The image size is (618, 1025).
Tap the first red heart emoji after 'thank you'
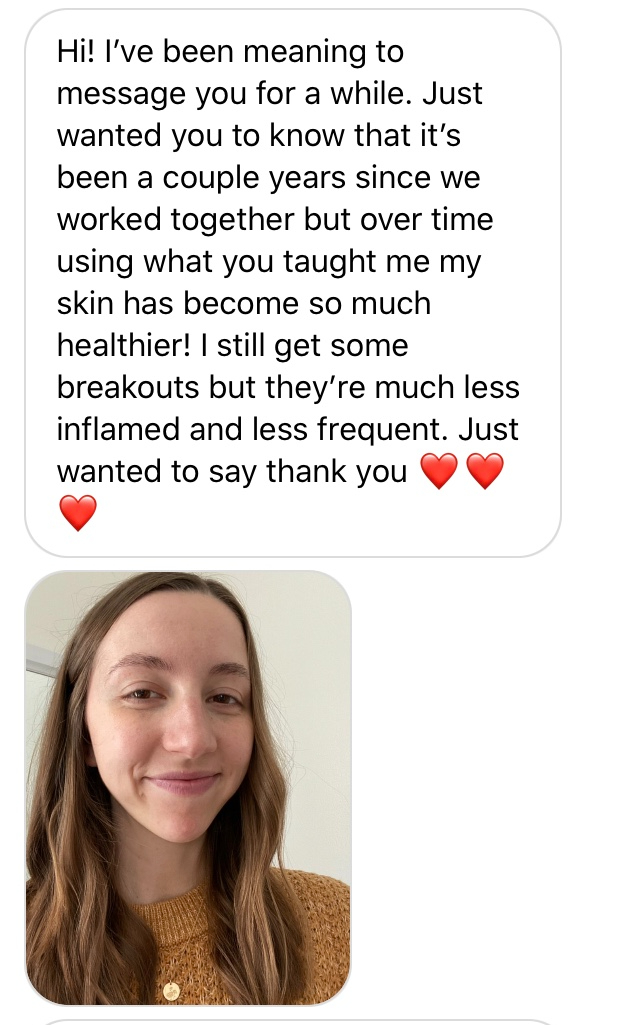(x=439, y=471)
